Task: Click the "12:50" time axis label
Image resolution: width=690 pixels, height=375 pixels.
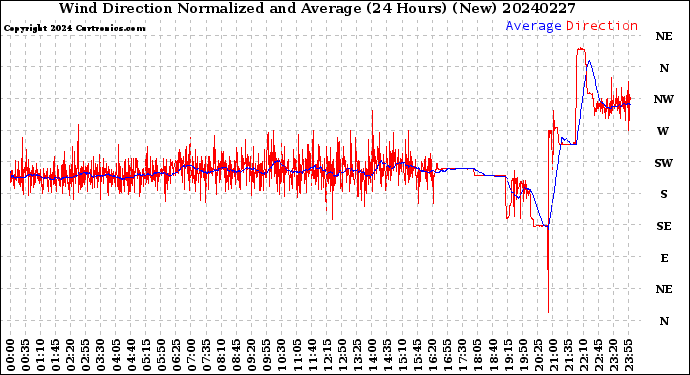Action: tap(343, 355)
